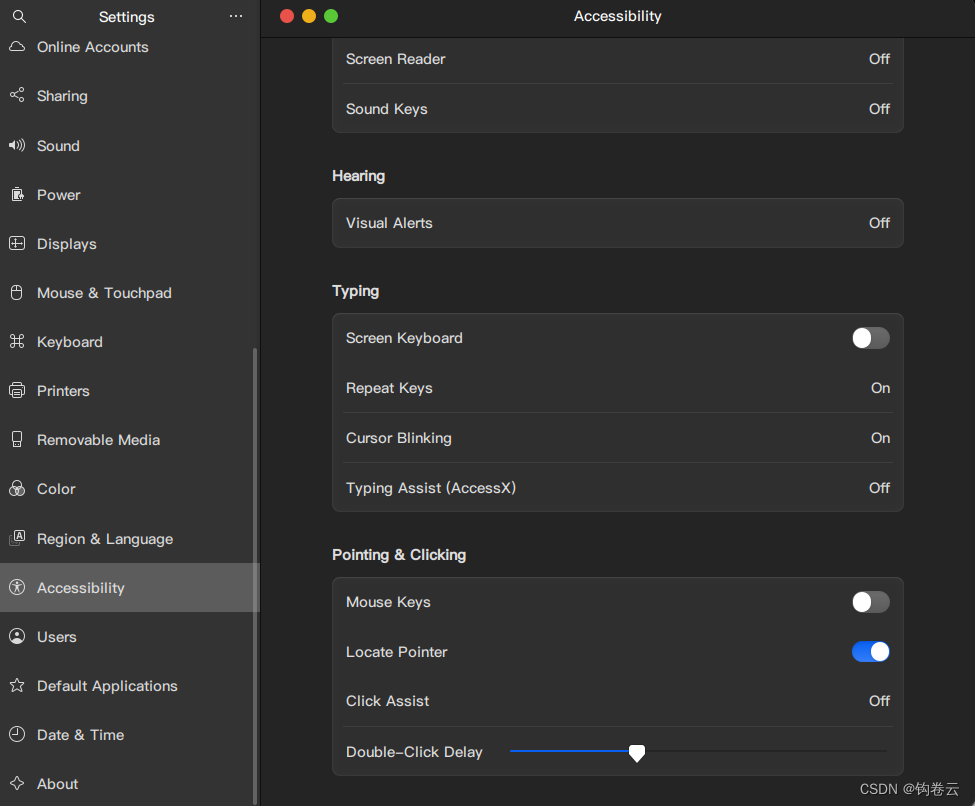Close the Accessibility window with red button
This screenshot has height=806, width=975.
[x=287, y=16]
